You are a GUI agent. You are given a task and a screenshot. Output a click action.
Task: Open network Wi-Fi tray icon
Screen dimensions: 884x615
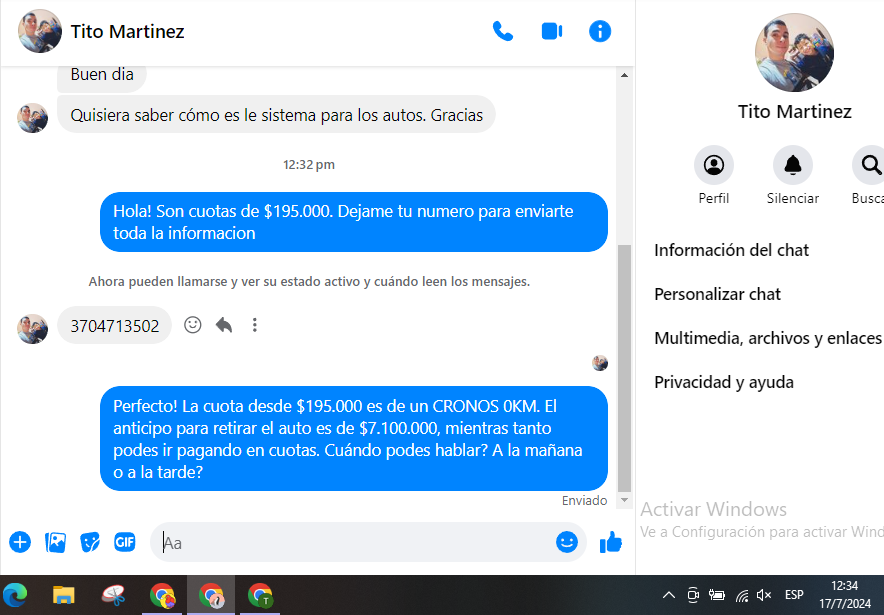(742, 595)
